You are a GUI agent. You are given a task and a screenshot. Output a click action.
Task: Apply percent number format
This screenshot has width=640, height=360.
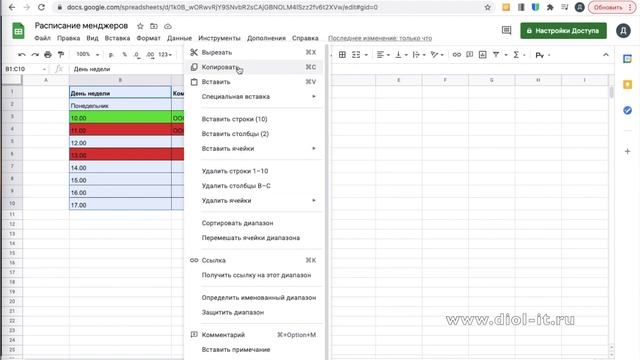(124, 55)
